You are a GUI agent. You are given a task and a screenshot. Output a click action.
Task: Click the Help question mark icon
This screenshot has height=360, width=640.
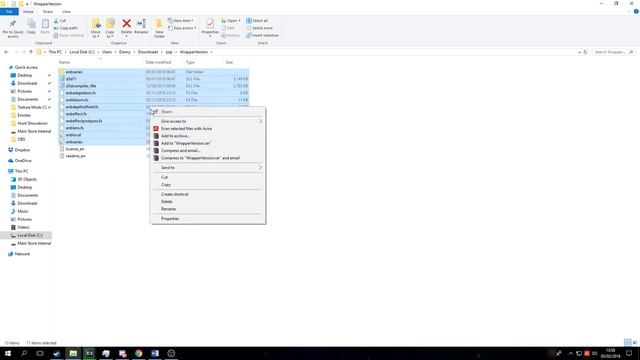coord(636,11)
